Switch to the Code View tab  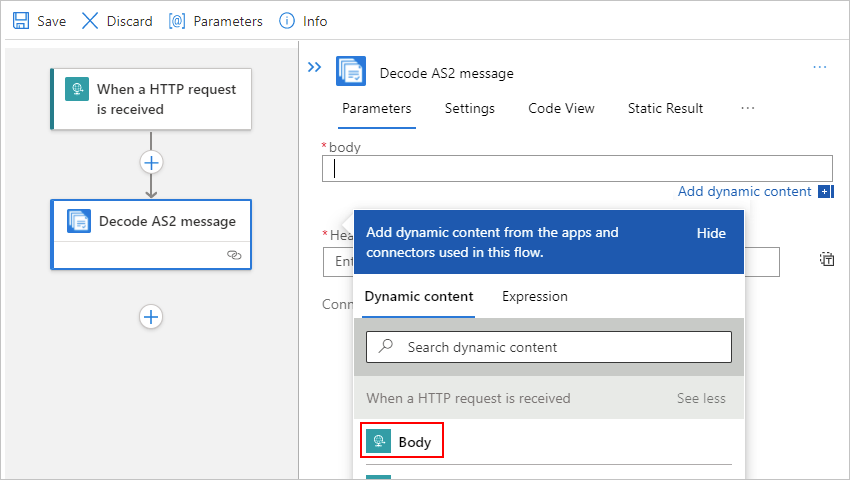pos(561,108)
